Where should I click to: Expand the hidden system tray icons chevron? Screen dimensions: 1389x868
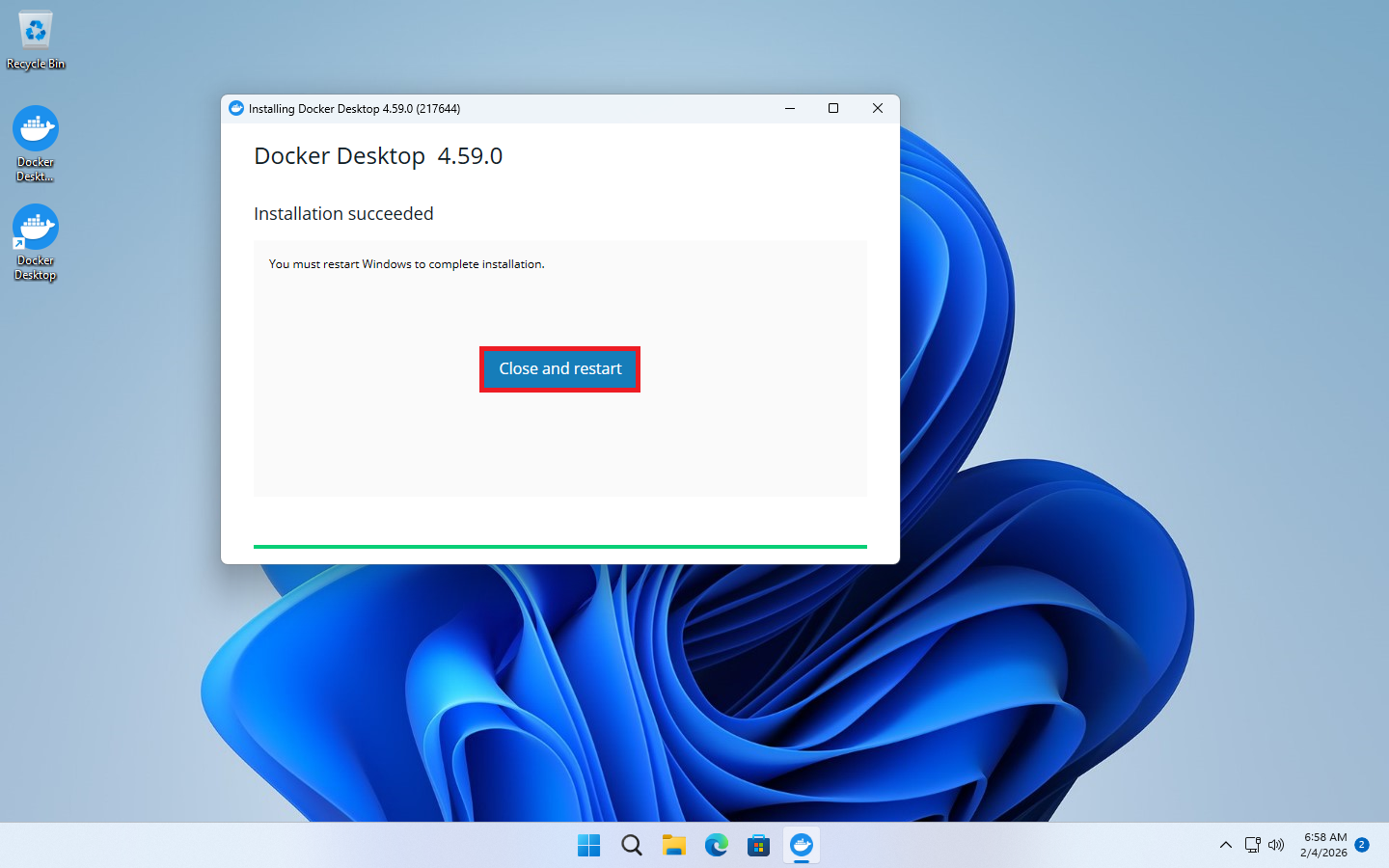pyautogui.click(x=1225, y=846)
